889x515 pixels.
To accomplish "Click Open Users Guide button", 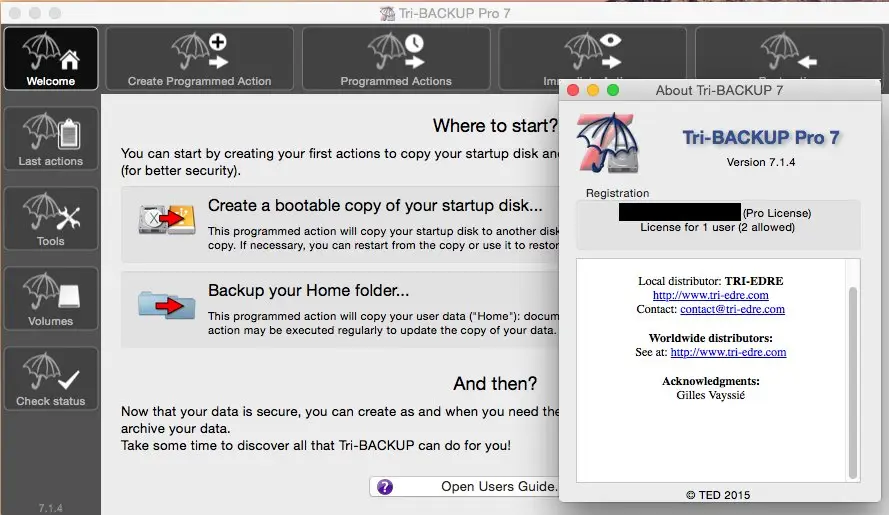I will 464,487.
